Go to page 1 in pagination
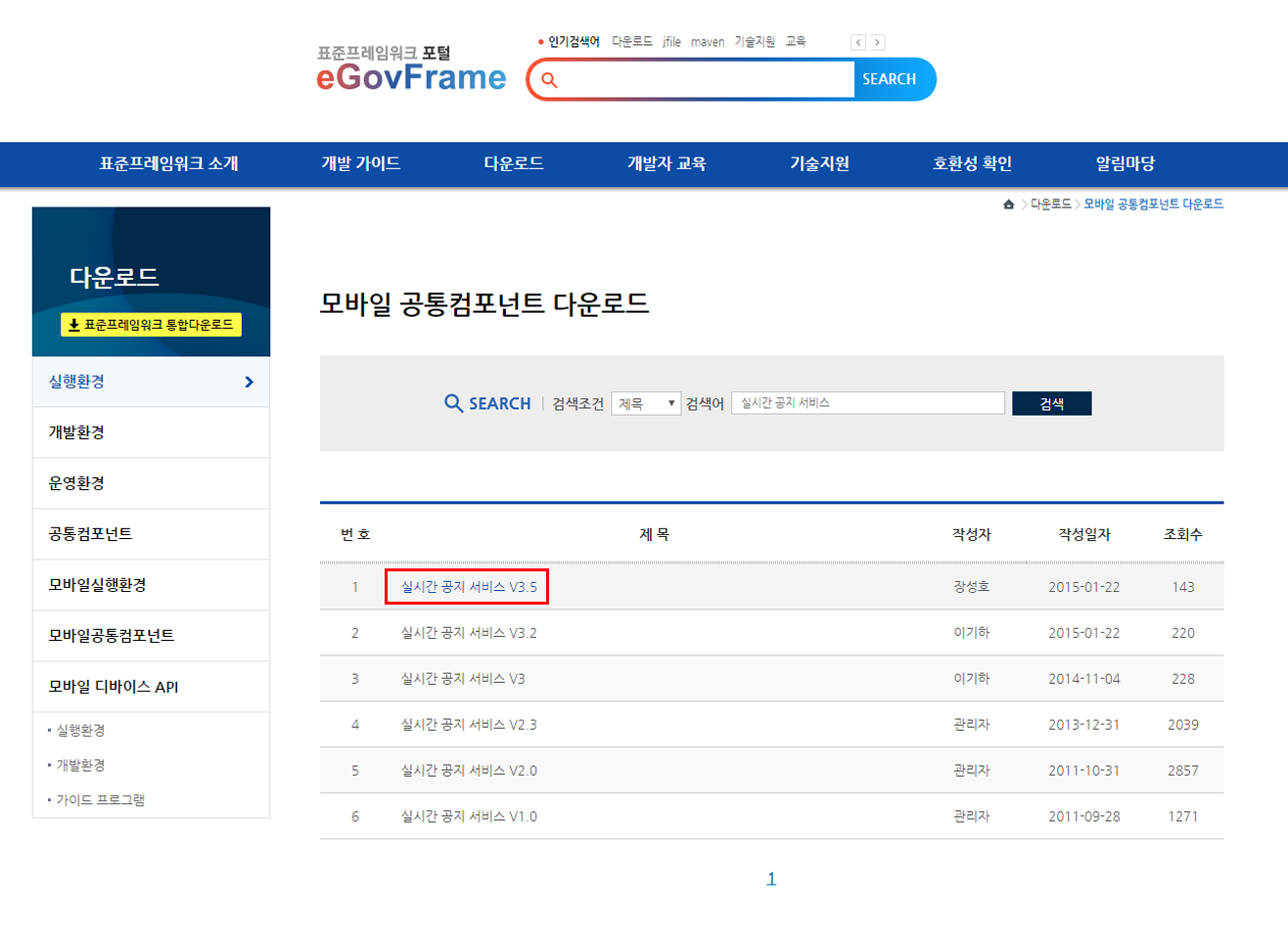The width and height of the screenshot is (1288, 948). coord(771,880)
